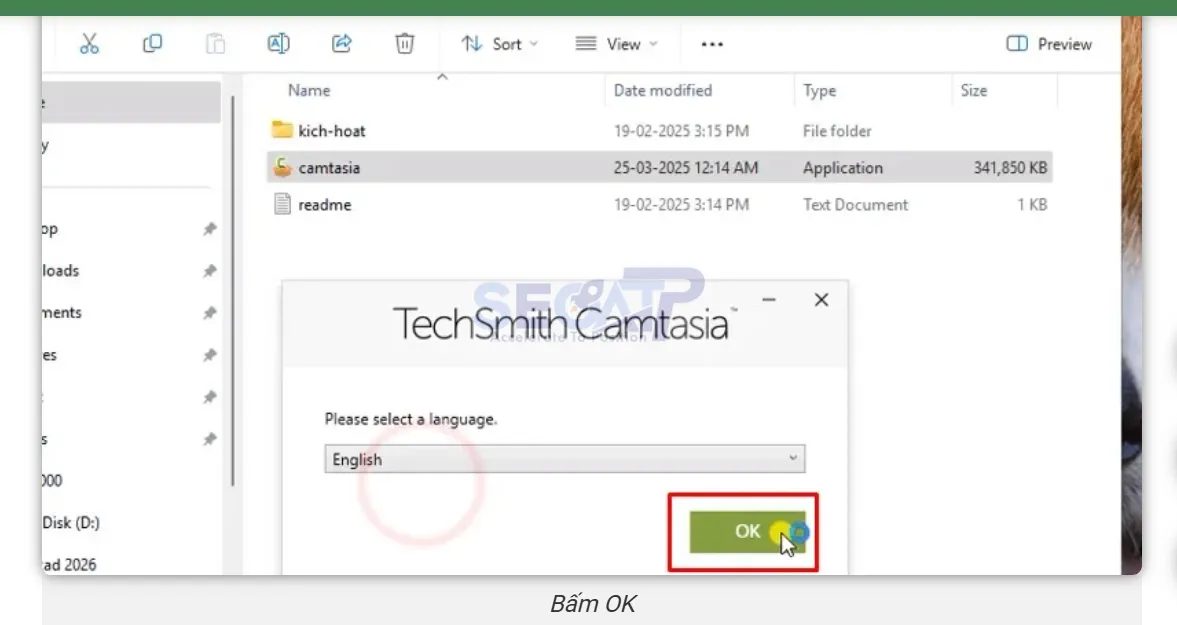The image size is (1177, 625).
Task: Open the See more ellipsis menu
Action: (711, 43)
